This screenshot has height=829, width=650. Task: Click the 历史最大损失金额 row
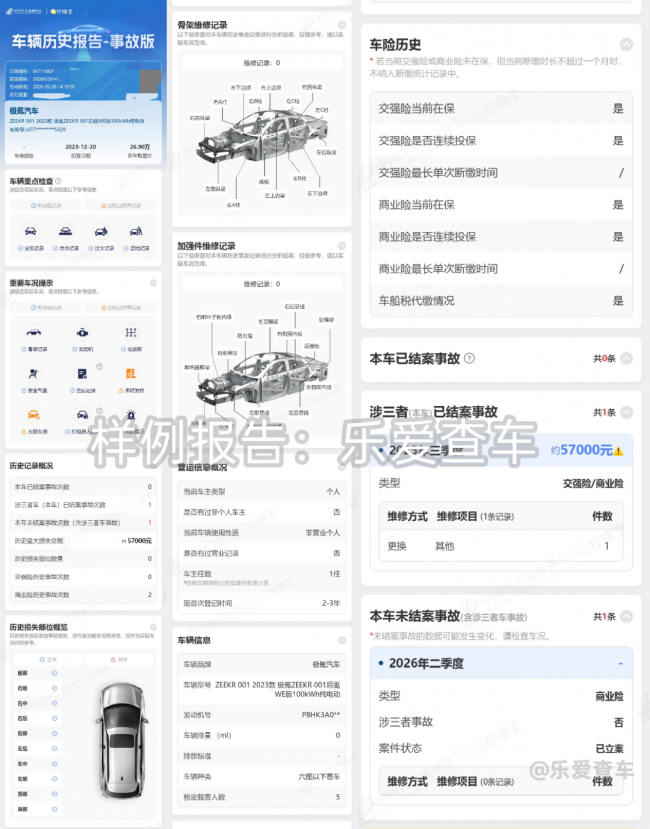point(83,541)
